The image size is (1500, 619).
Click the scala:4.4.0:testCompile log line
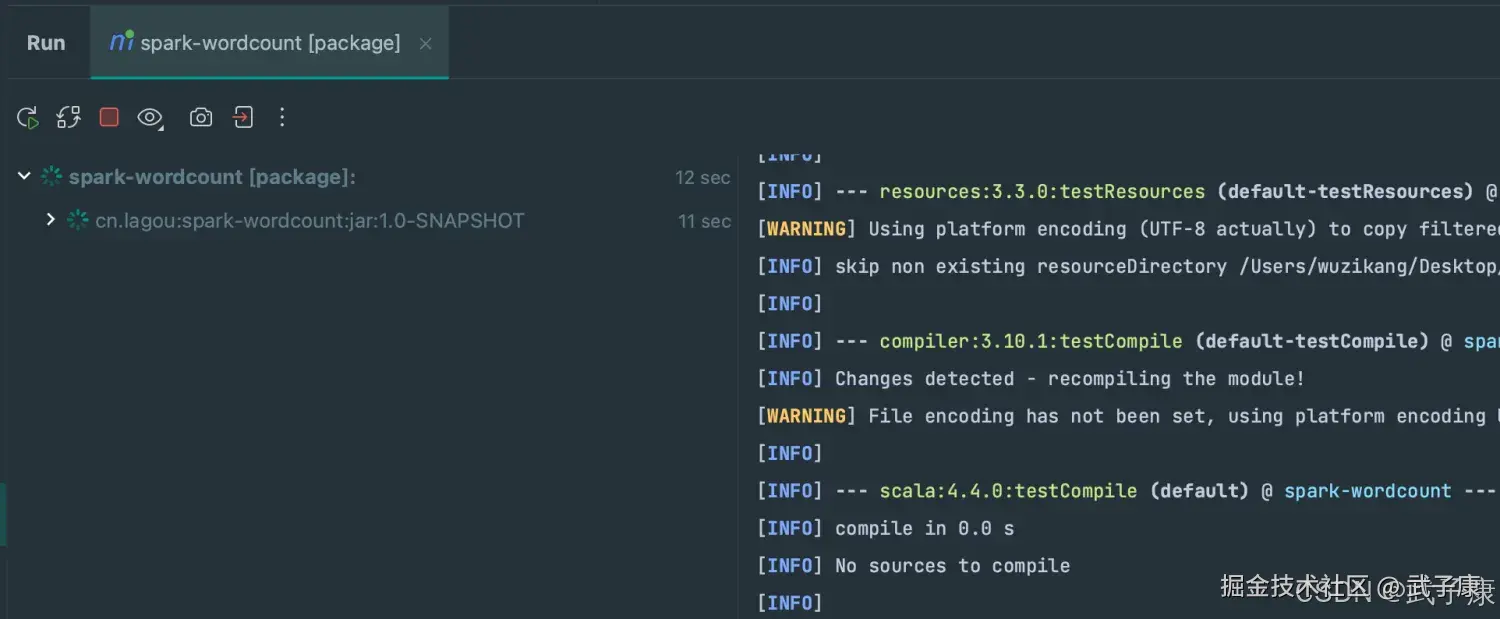1128,491
